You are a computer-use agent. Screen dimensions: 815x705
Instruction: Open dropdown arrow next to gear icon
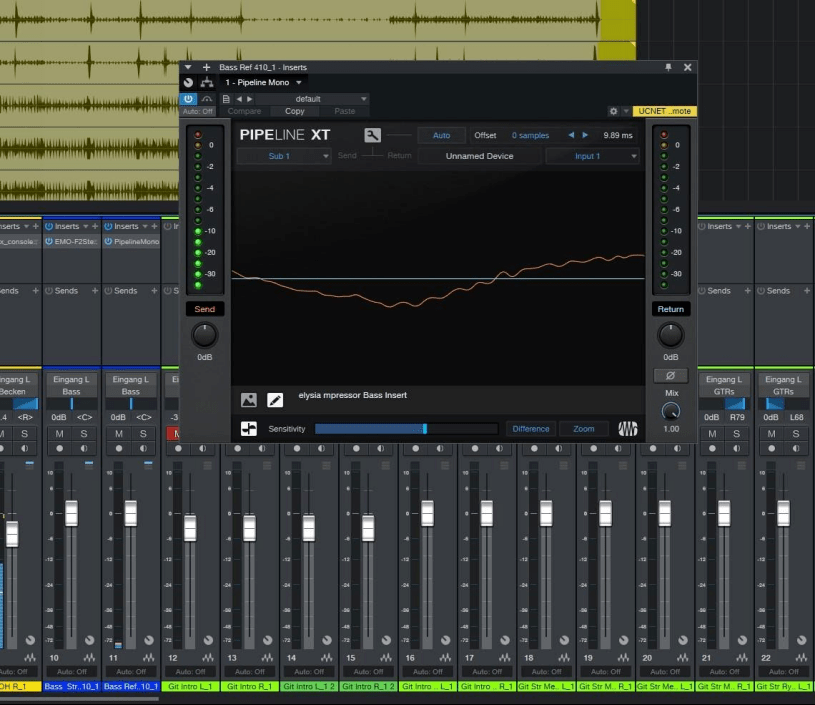point(626,111)
